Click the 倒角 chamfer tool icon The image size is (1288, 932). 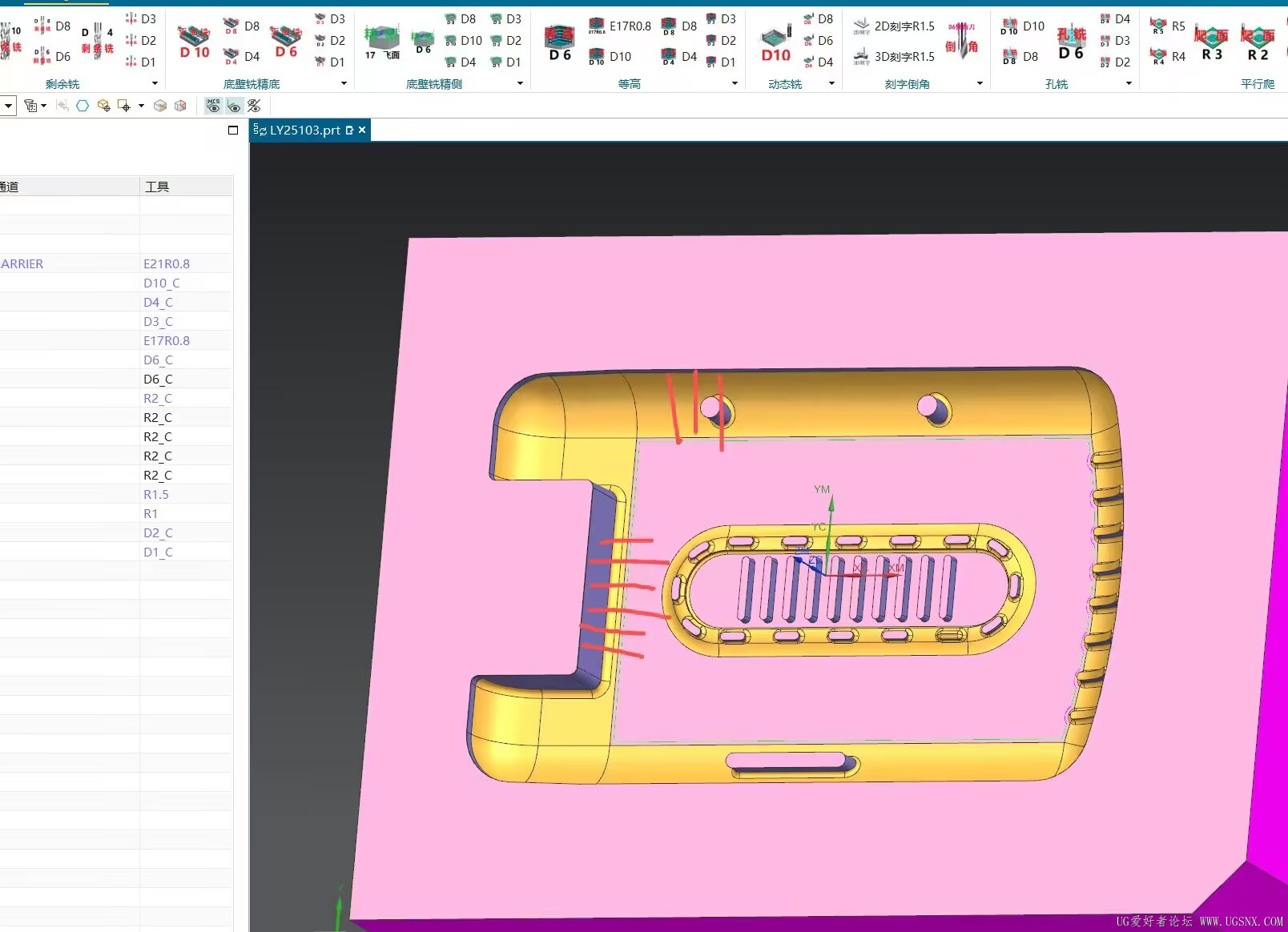tap(961, 40)
